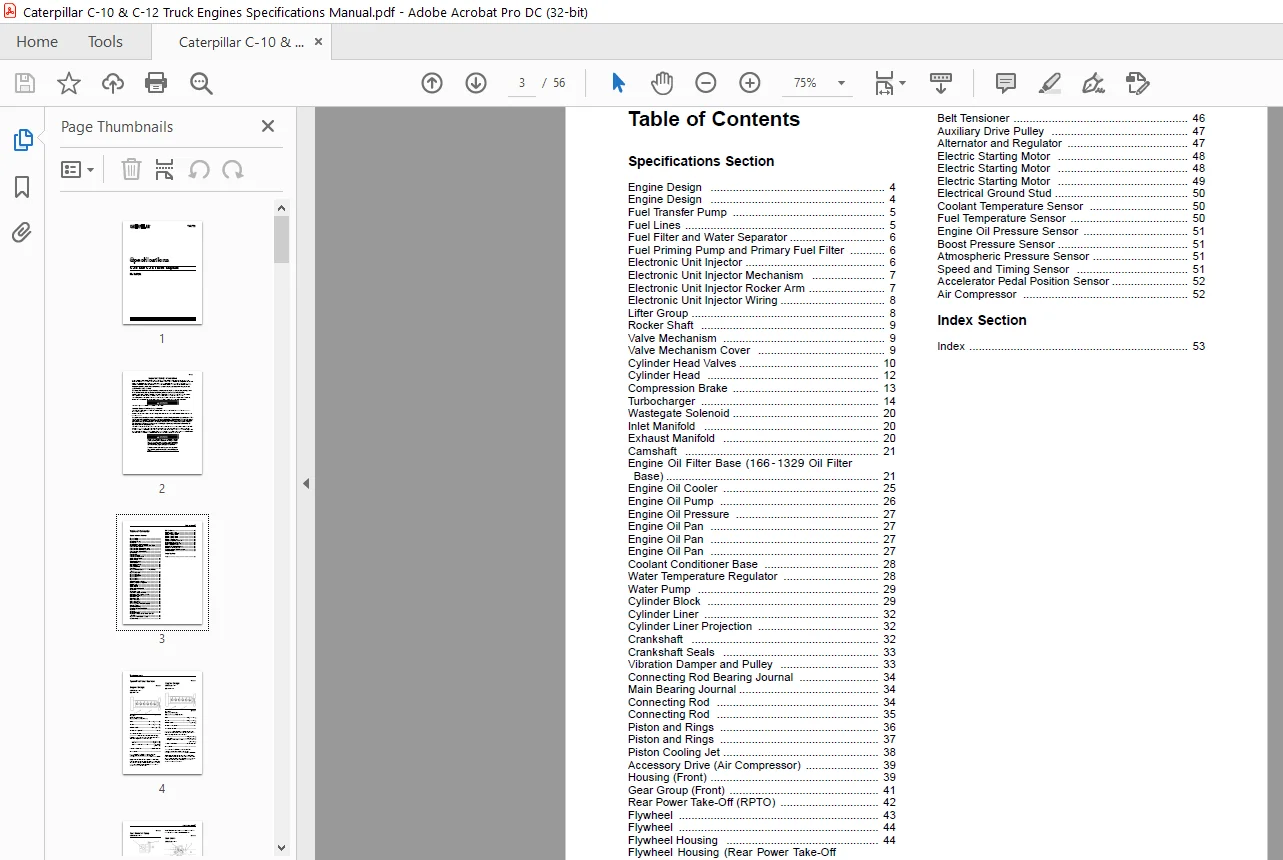Click the Table of Contents heading
Image resolution: width=1283 pixels, height=860 pixels.
714,120
